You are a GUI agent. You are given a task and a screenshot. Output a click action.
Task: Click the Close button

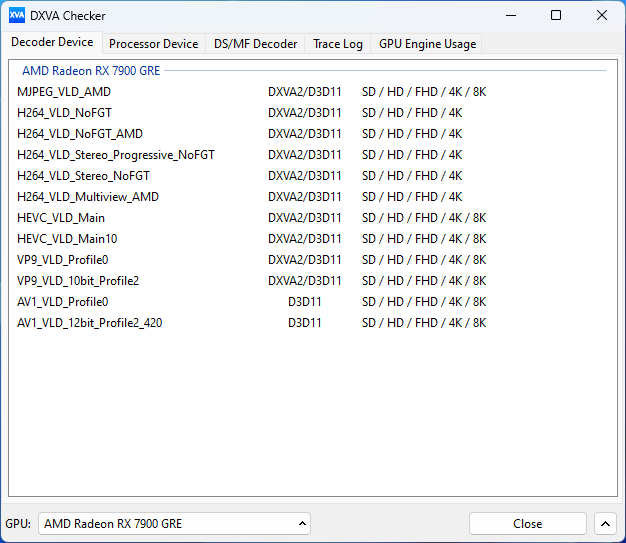527,523
